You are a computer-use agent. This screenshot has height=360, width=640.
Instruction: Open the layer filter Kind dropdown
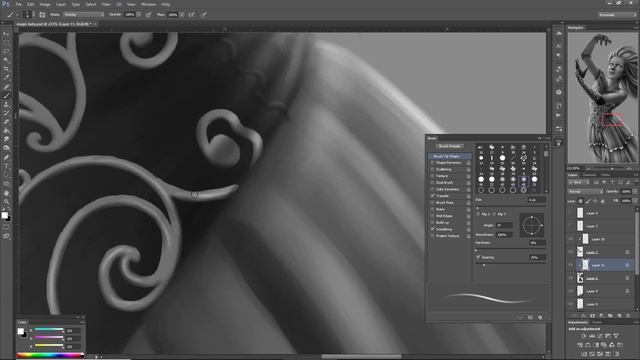click(x=579, y=182)
